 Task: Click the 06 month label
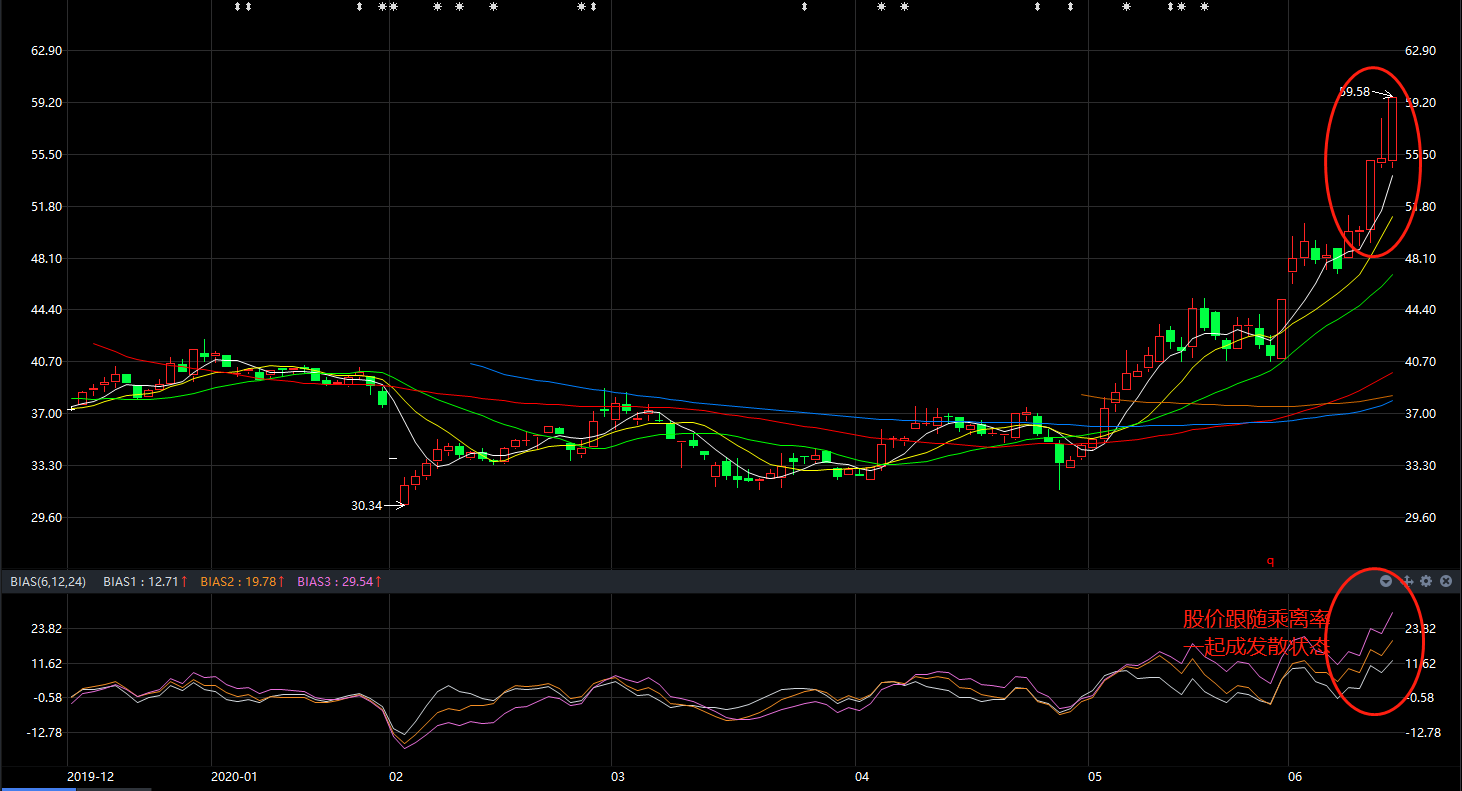click(1296, 776)
